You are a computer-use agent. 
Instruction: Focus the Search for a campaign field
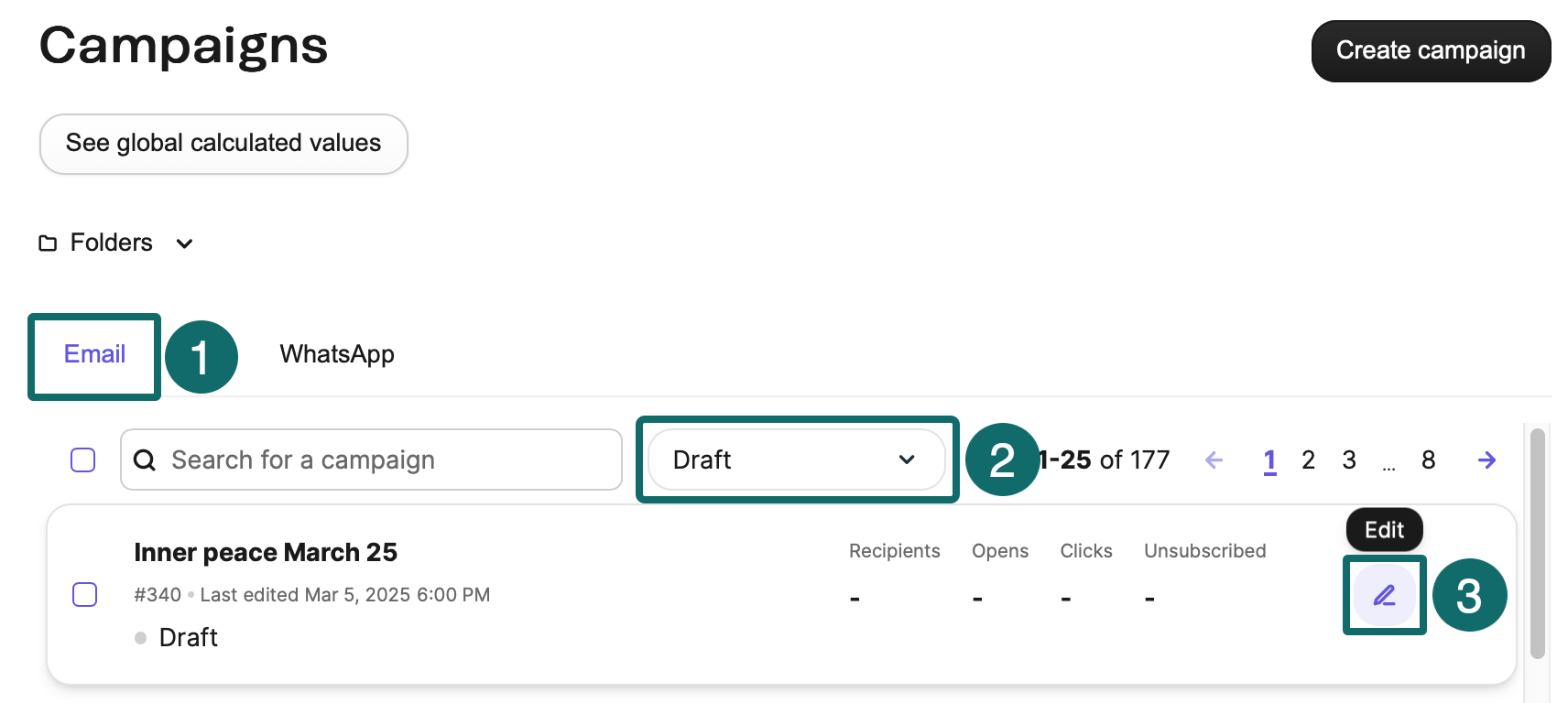385,460
